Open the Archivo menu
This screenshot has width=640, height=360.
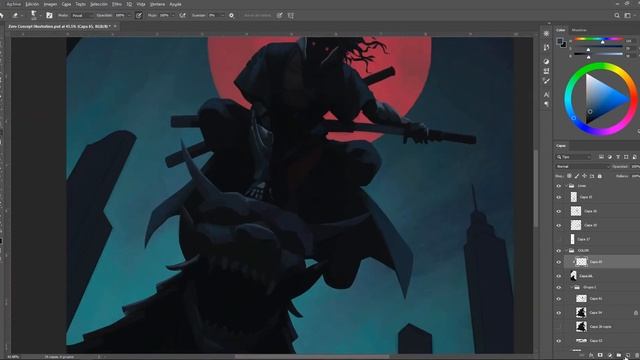click(13, 4)
